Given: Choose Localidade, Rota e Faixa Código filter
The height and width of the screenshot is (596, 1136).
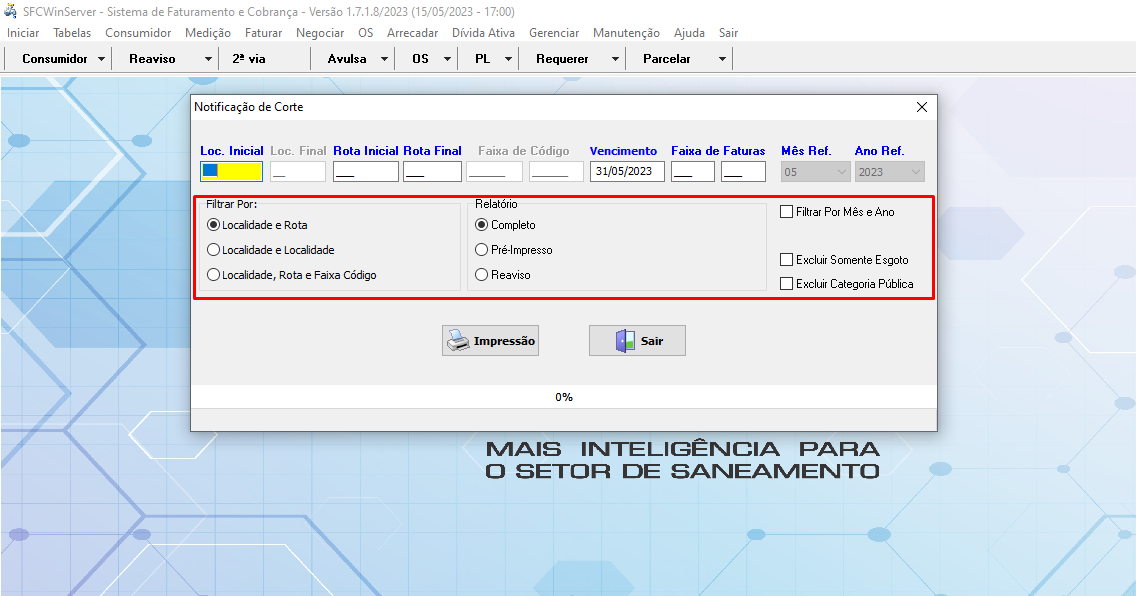Looking at the screenshot, I should pos(213,275).
